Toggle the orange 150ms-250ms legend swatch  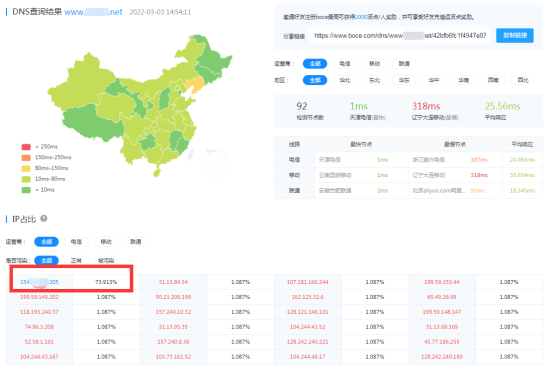click(x=26, y=158)
